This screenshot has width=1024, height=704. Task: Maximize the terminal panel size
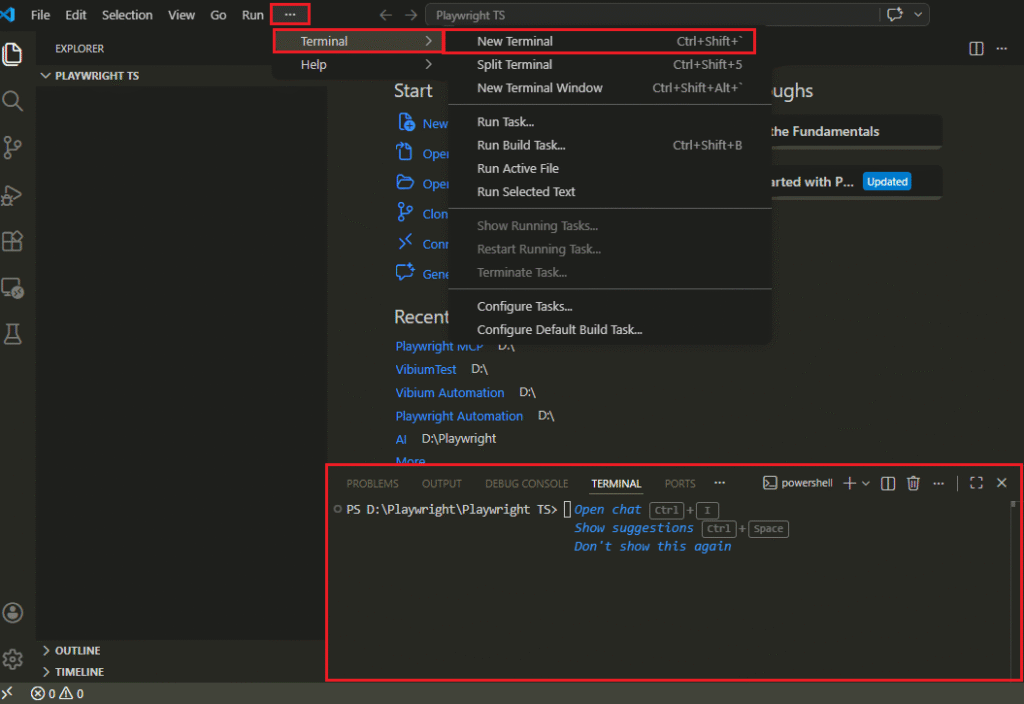(976, 483)
